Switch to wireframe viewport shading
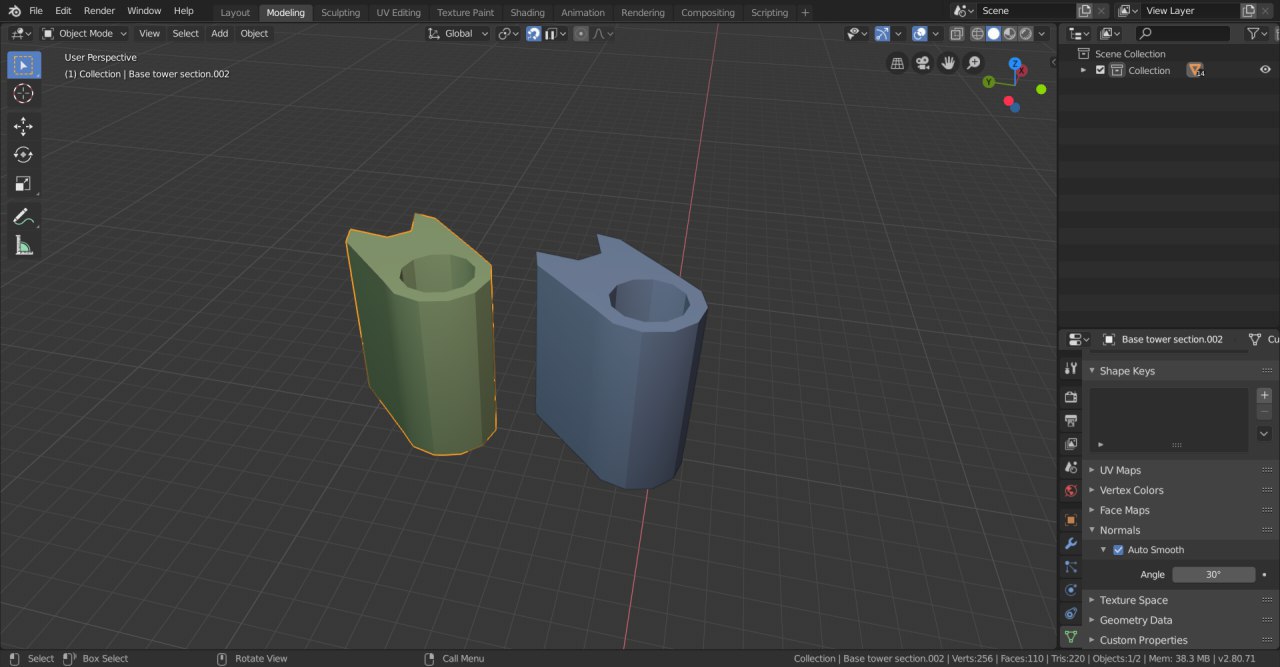Image resolution: width=1280 pixels, height=667 pixels. [978, 33]
